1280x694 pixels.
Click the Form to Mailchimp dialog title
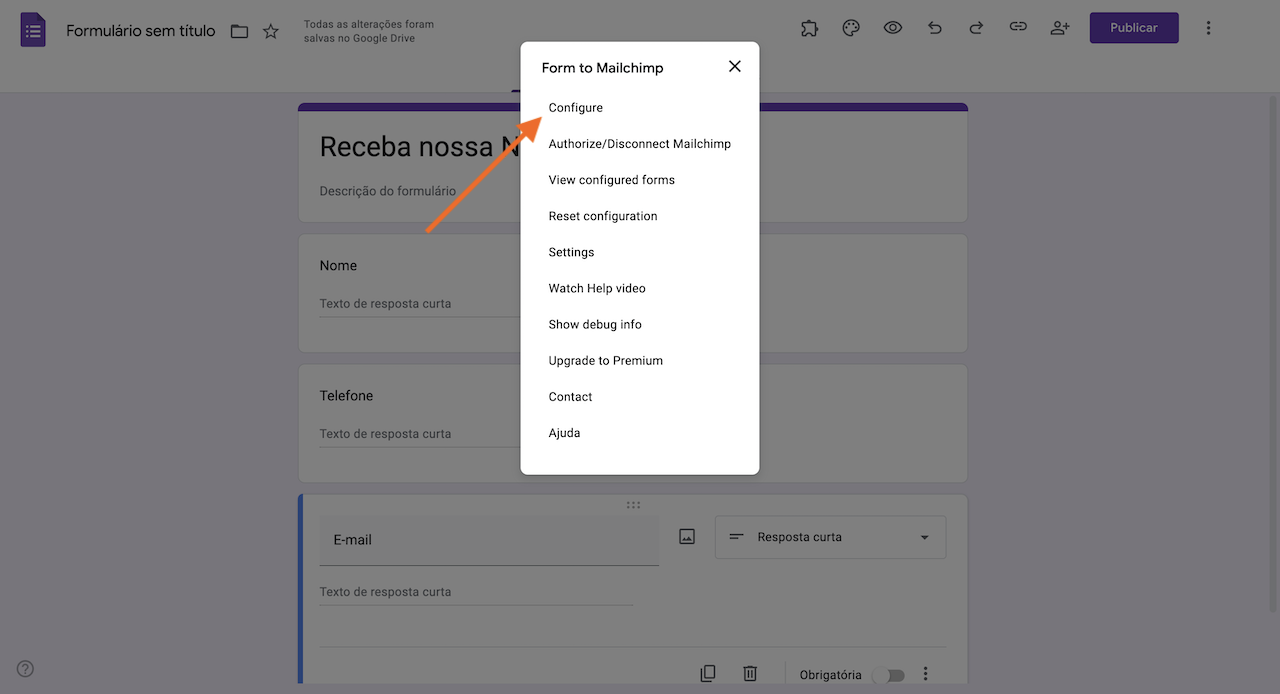click(x=603, y=68)
